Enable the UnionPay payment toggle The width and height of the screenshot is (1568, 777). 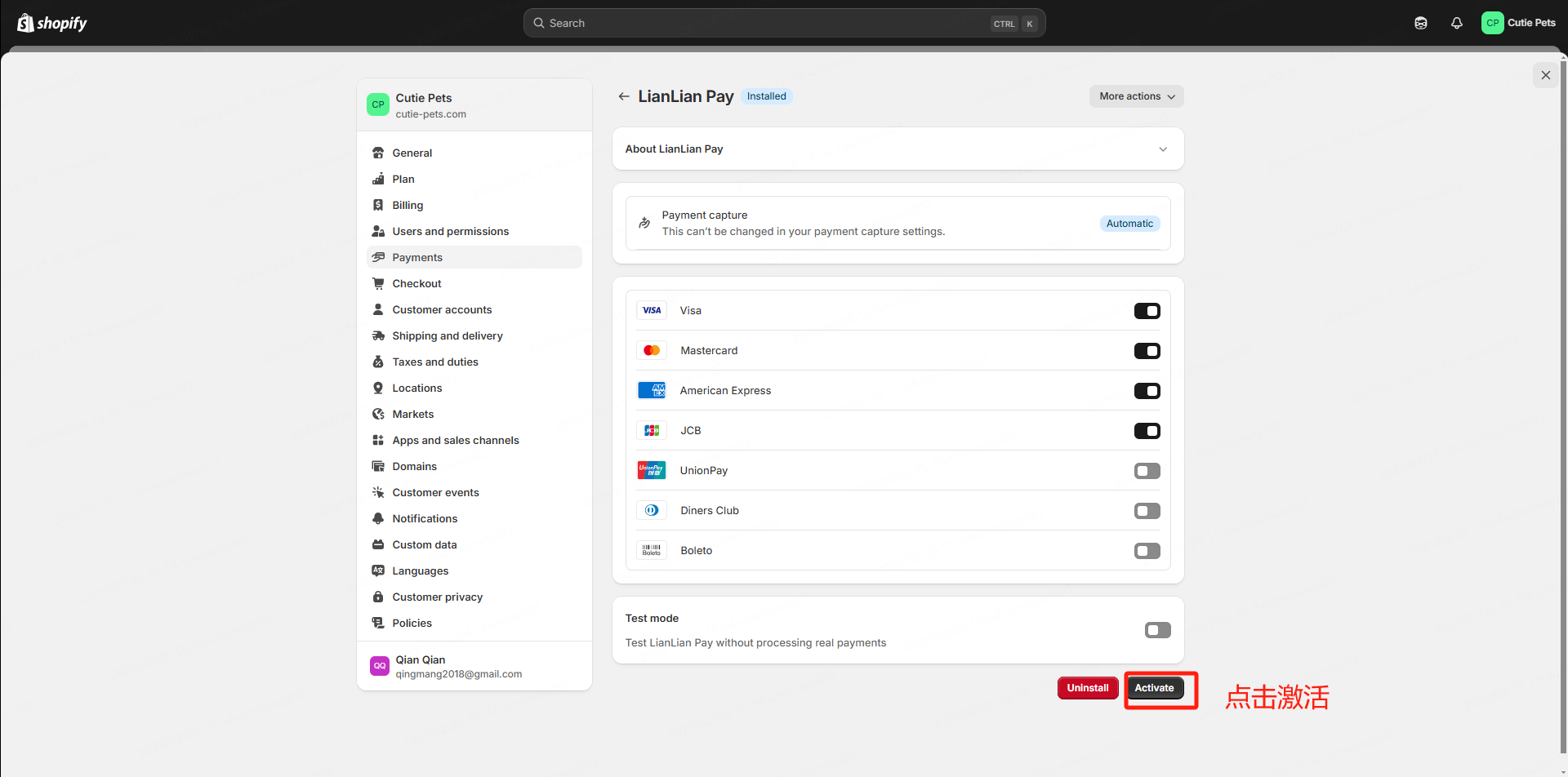1147,471
